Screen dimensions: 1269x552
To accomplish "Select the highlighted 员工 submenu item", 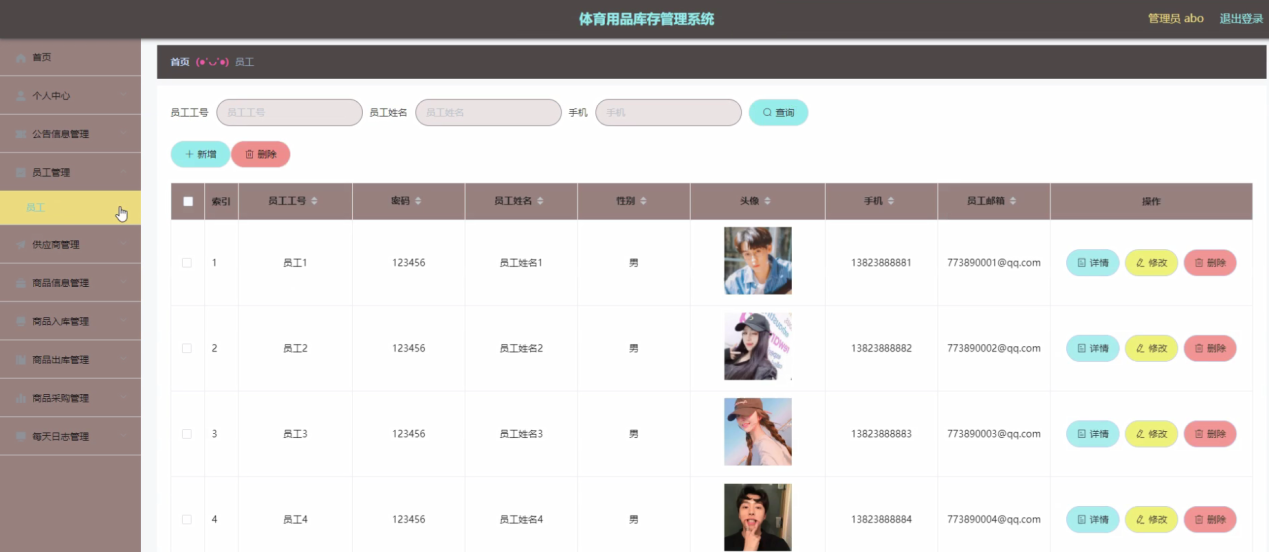I will 70,208.
